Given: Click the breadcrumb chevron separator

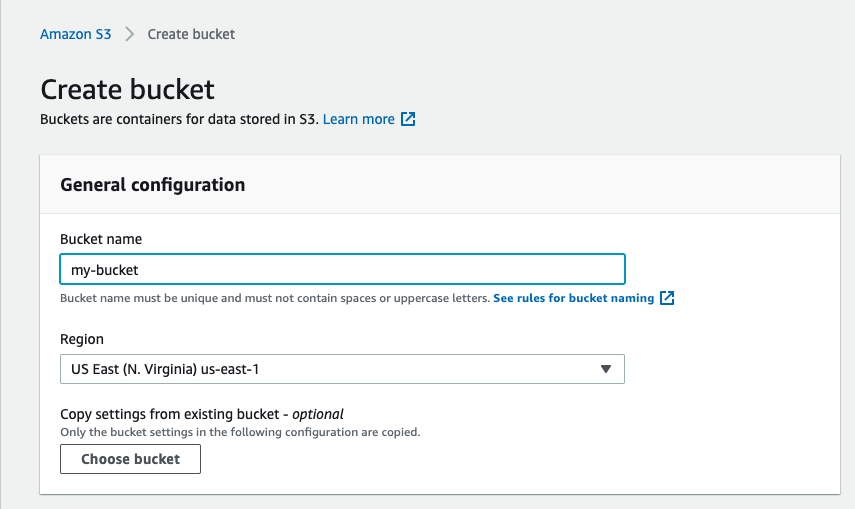Looking at the screenshot, I should pyautogui.click(x=129, y=34).
